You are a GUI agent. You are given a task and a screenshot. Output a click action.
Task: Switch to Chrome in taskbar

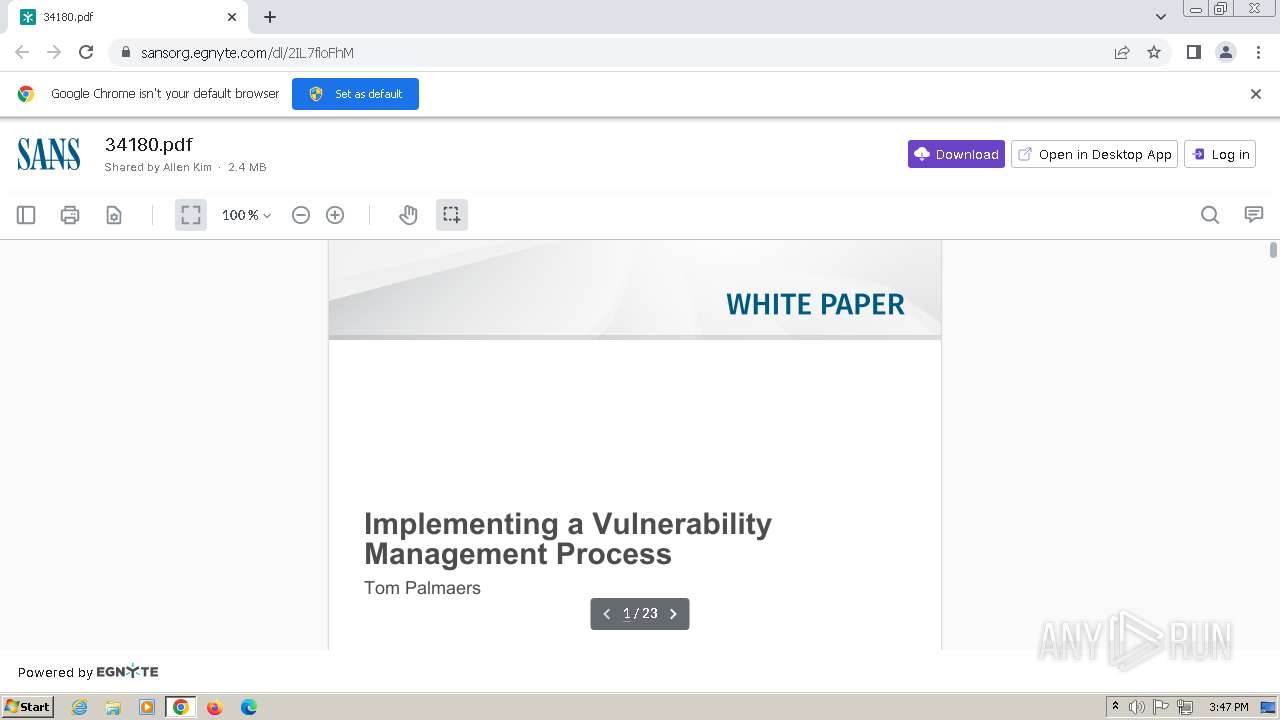181,707
